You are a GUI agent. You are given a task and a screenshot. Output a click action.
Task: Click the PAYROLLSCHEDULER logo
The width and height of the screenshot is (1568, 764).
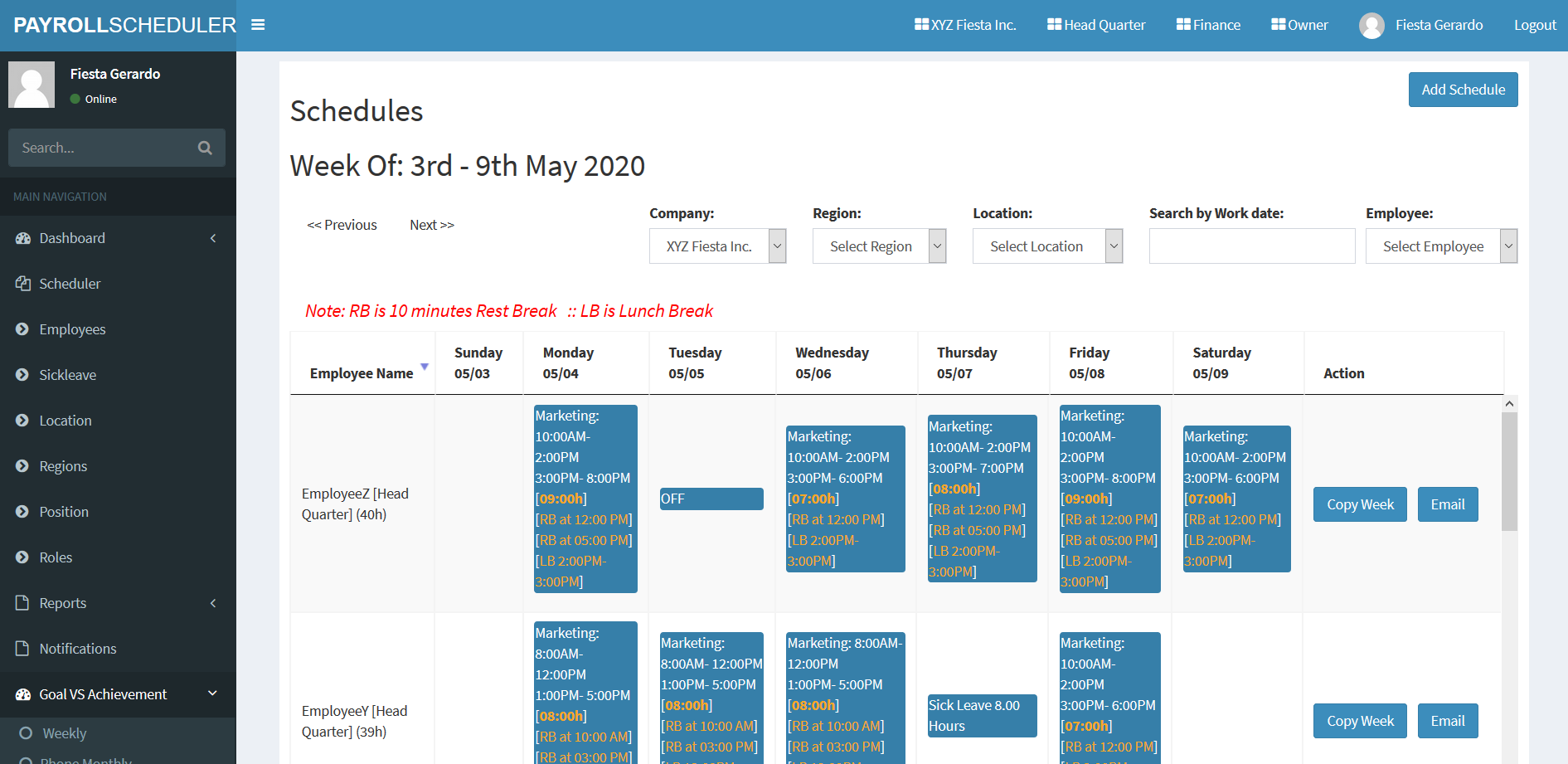(x=124, y=25)
